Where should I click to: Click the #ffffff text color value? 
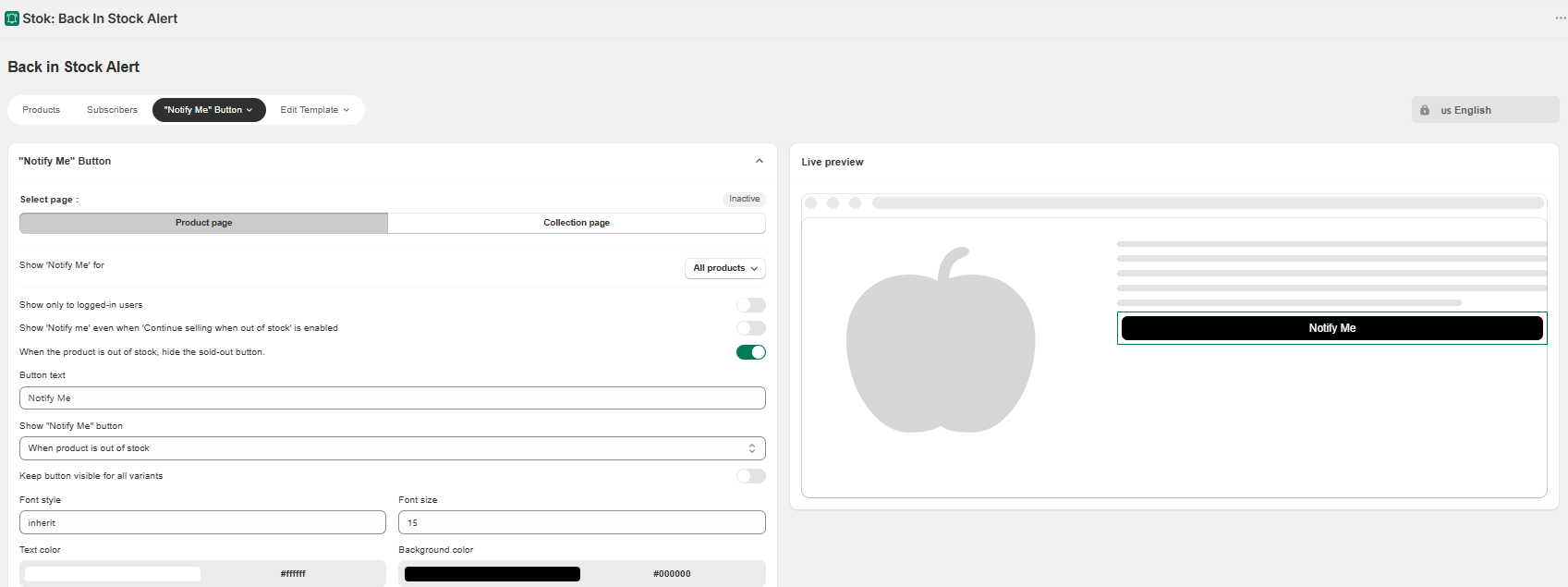tap(293, 574)
